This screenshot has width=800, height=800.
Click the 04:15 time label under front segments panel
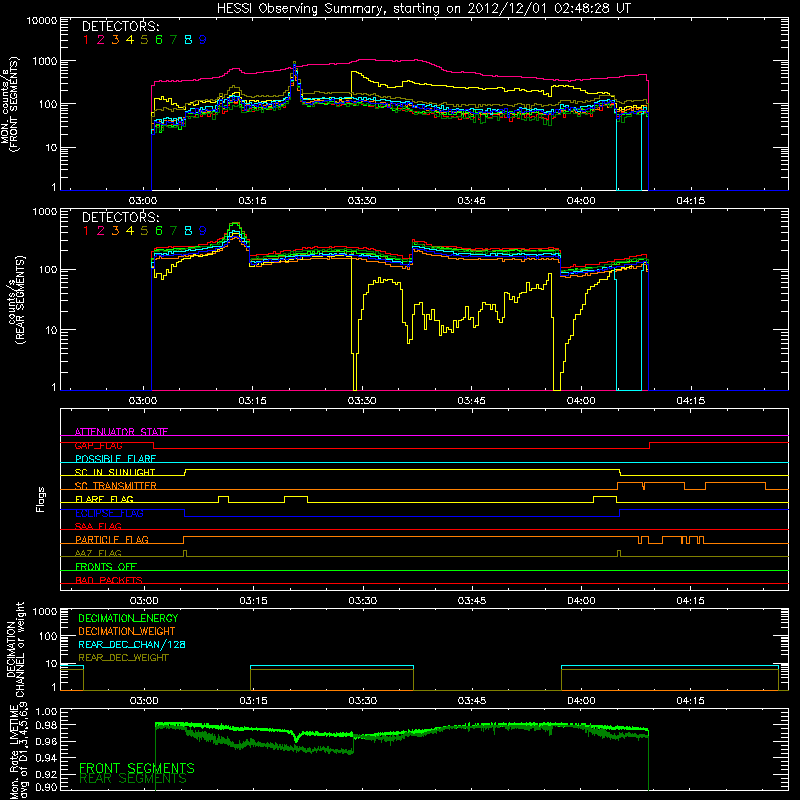click(x=691, y=201)
